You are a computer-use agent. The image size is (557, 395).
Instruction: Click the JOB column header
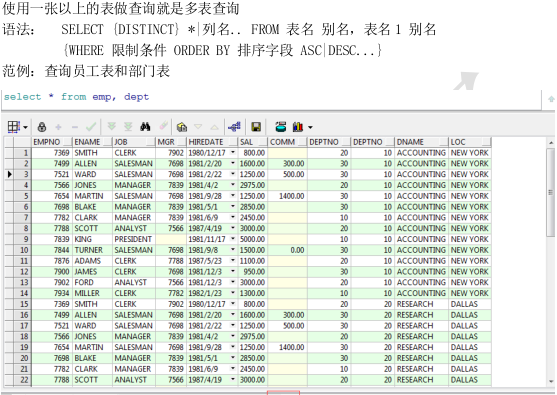click(x=134, y=142)
